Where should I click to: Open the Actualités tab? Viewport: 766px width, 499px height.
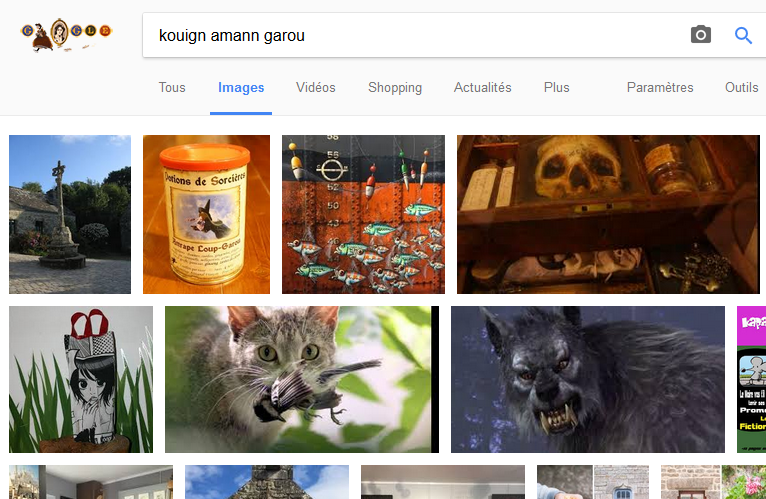tap(482, 87)
